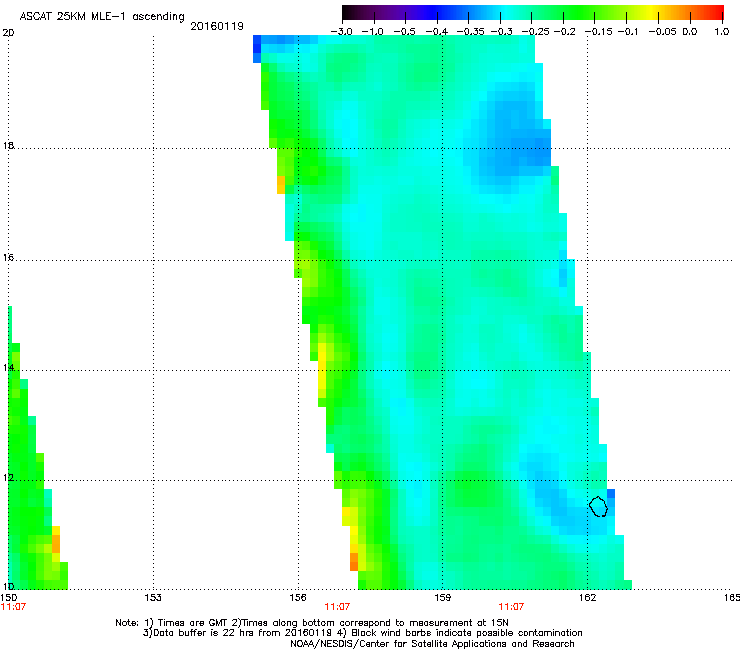Image resolution: width=740 pixels, height=650 pixels.
Task: Pick the cyan colorbar segment above -0.3
Action: click(x=502, y=13)
